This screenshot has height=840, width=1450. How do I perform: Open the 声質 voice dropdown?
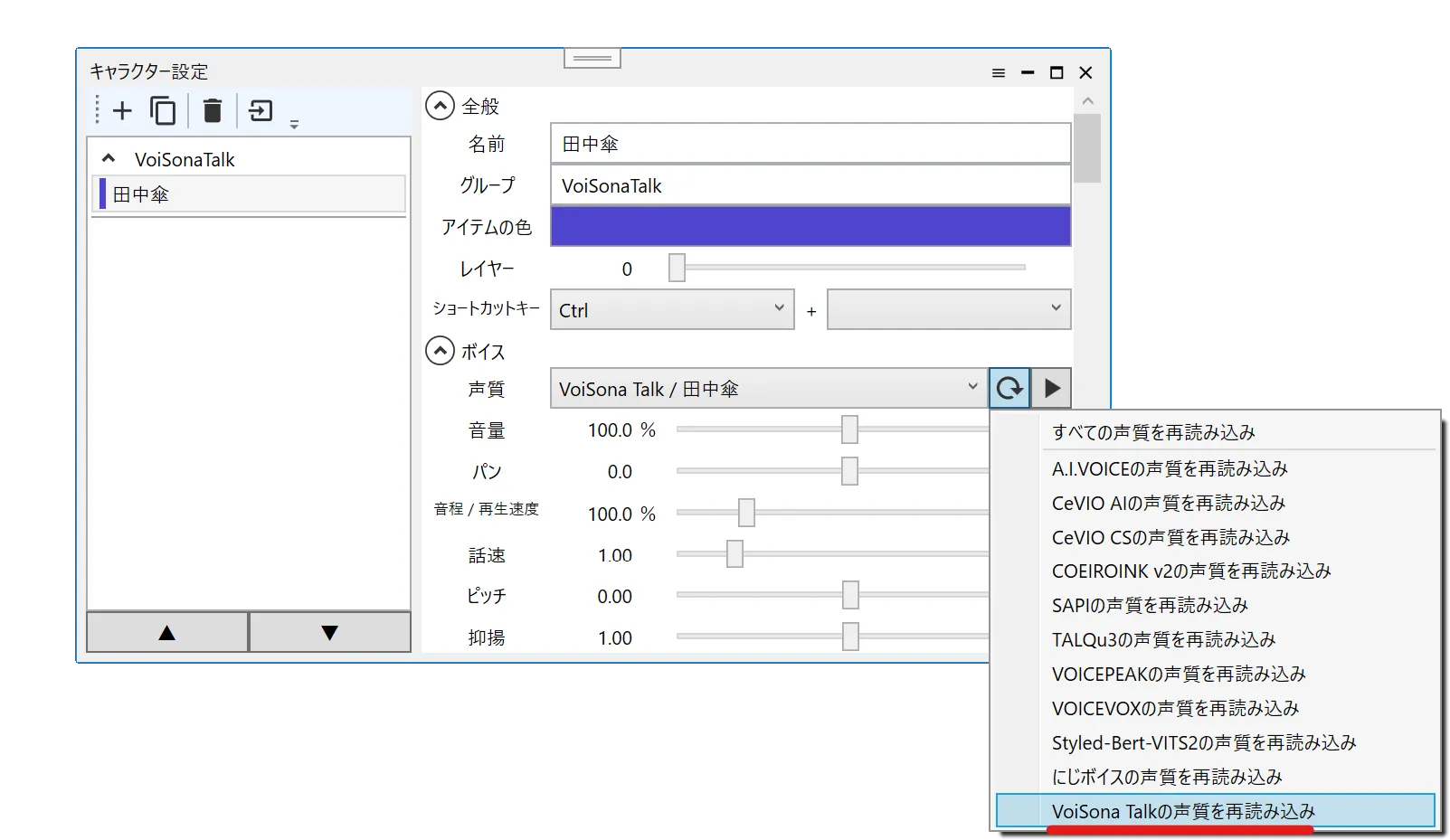(769, 389)
